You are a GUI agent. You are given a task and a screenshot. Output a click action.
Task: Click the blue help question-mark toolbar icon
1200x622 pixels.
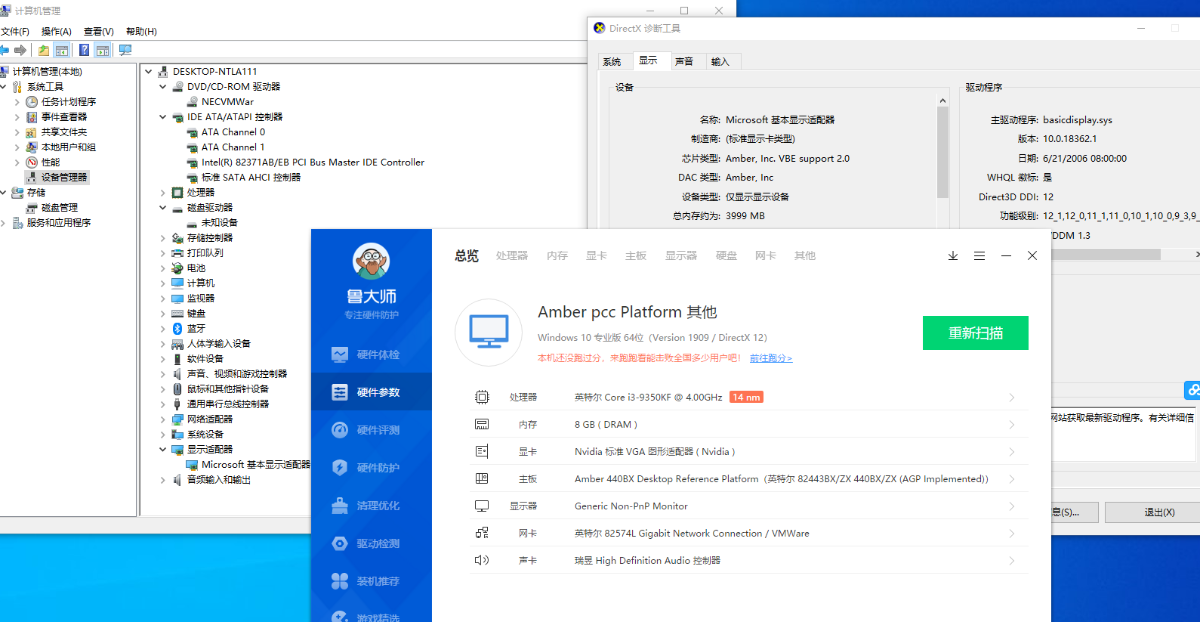tap(84, 50)
